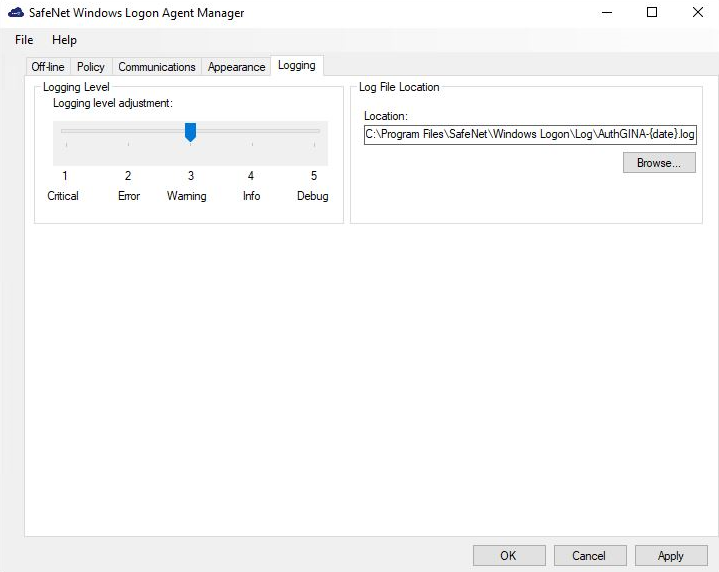Open the File menu
Screen dimensions: 719x572
click(x=24, y=40)
